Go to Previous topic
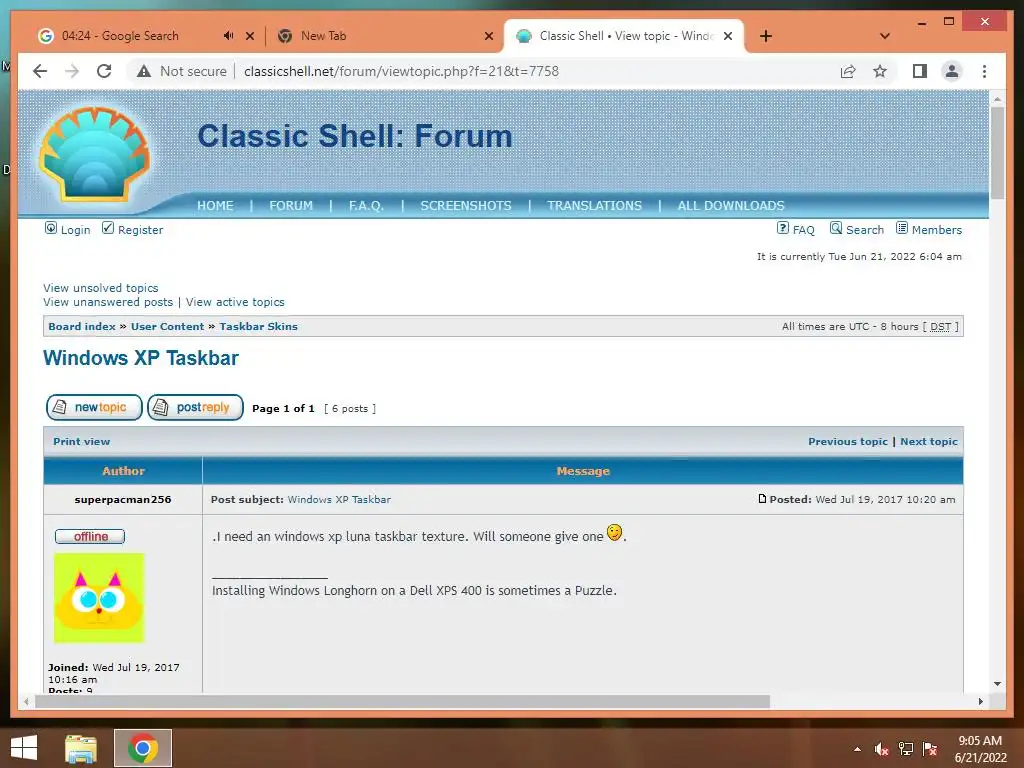 (x=848, y=441)
